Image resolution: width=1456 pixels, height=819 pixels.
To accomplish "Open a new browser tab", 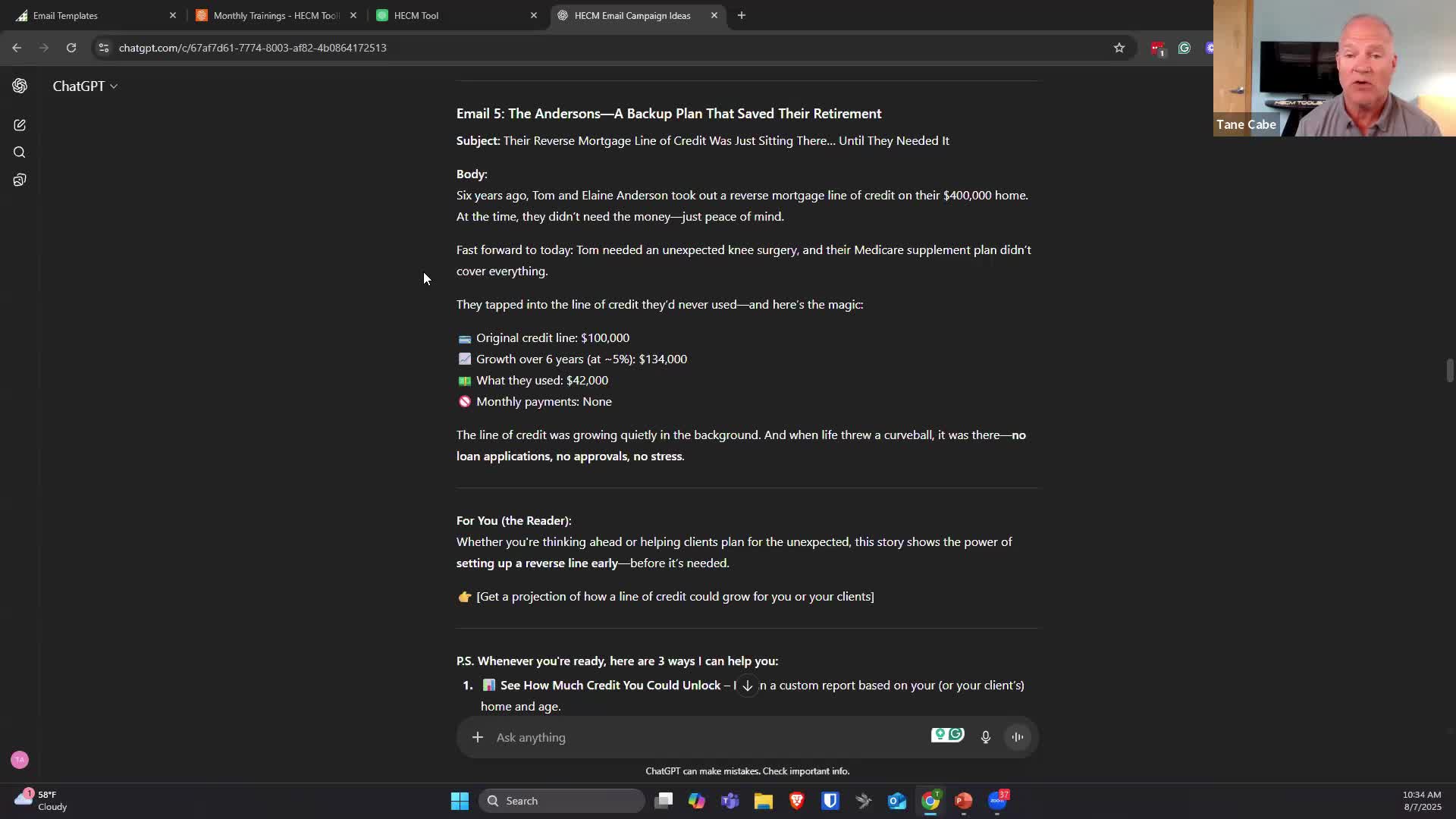I will click(x=742, y=15).
